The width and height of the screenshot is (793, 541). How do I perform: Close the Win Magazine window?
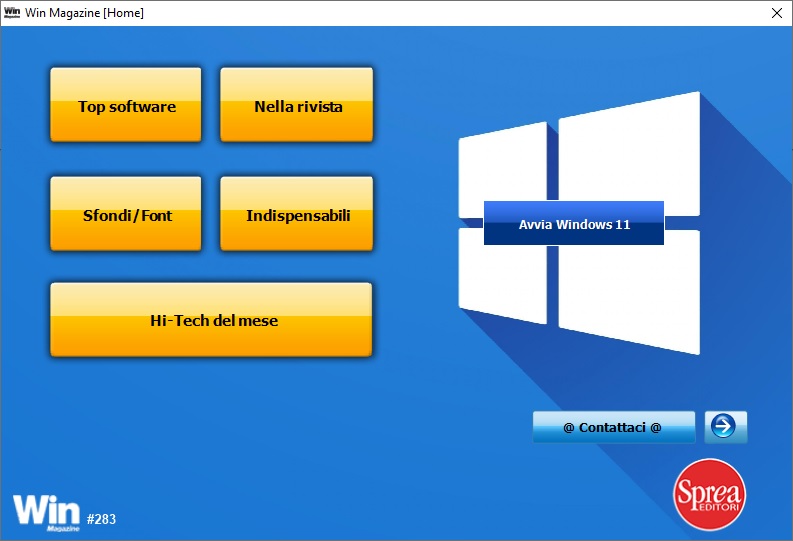pyautogui.click(x=777, y=13)
